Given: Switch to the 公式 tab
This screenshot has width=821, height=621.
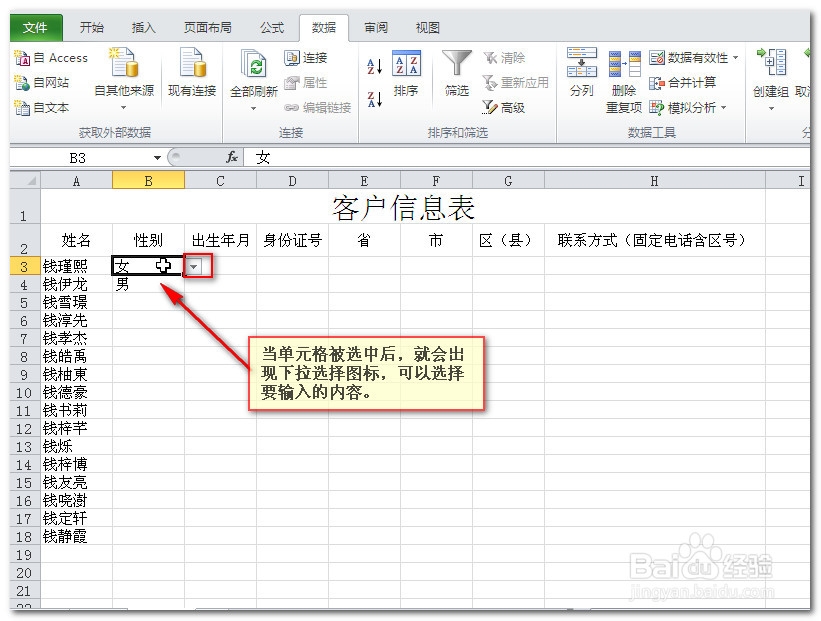Looking at the screenshot, I should (x=272, y=28).
